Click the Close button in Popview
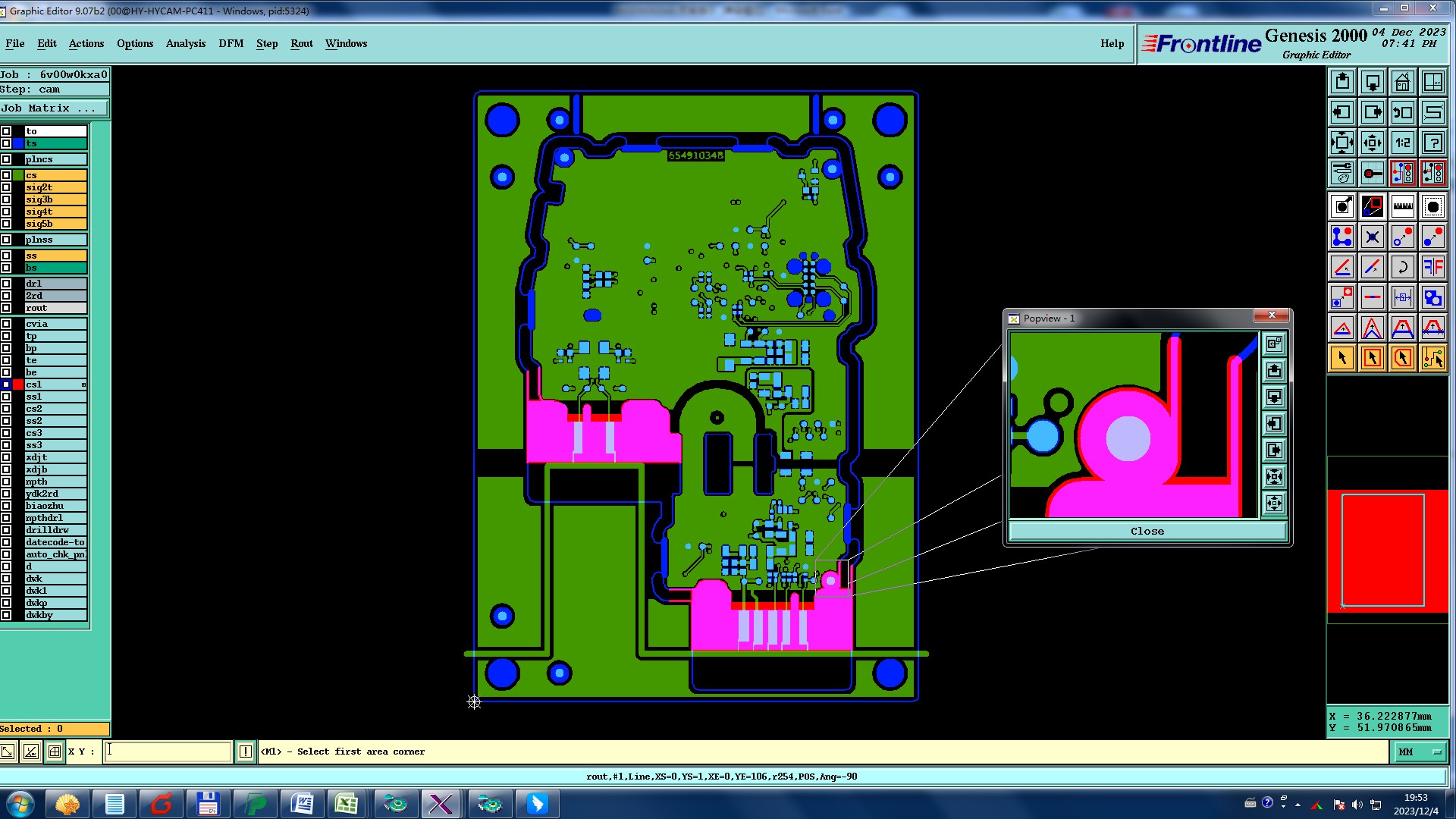Screen dimensions: 1456x819 (x=1147, y=531)
